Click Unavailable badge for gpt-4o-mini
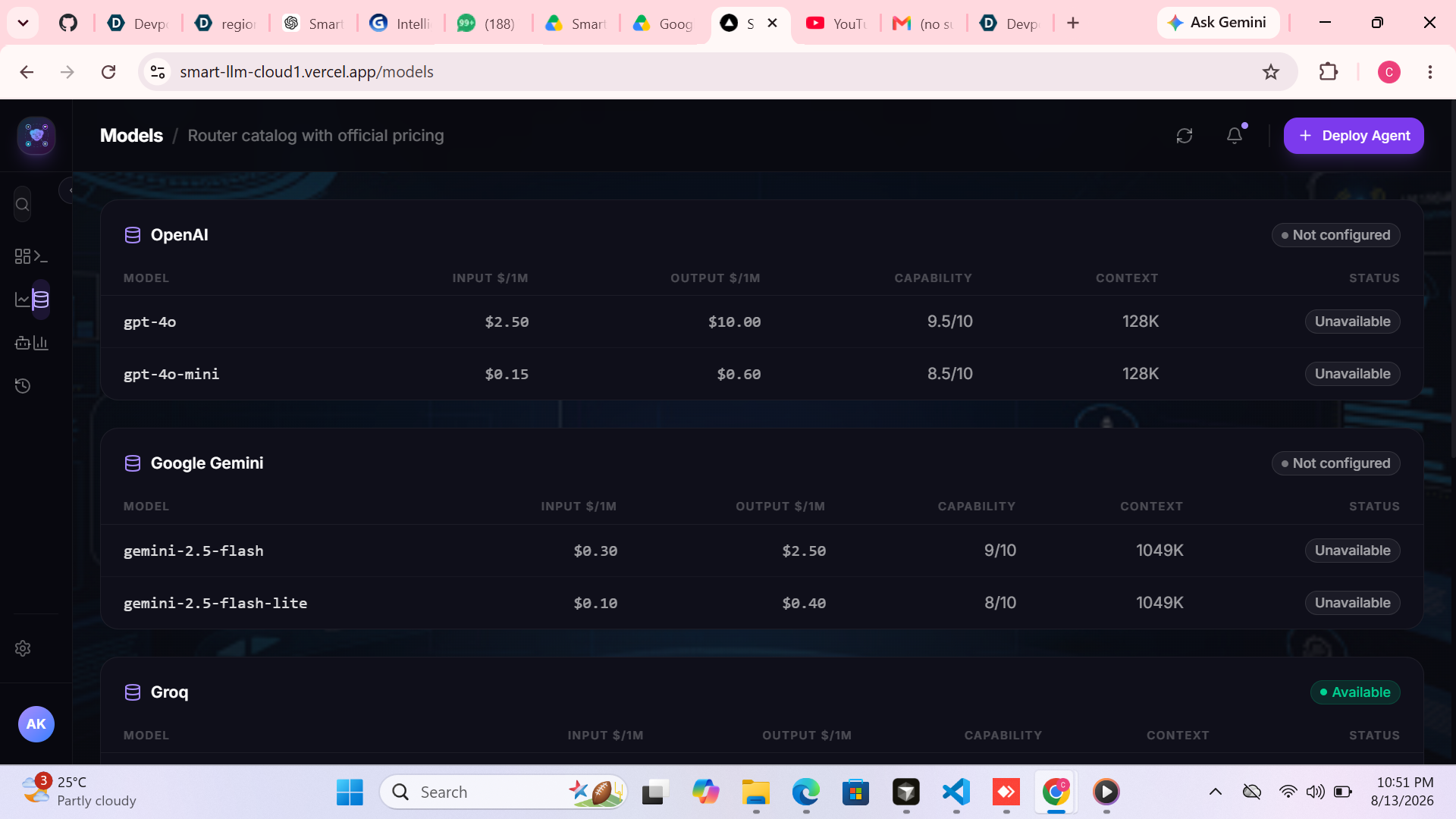The image size is (1456, 819). click(x=1353, y=374)
